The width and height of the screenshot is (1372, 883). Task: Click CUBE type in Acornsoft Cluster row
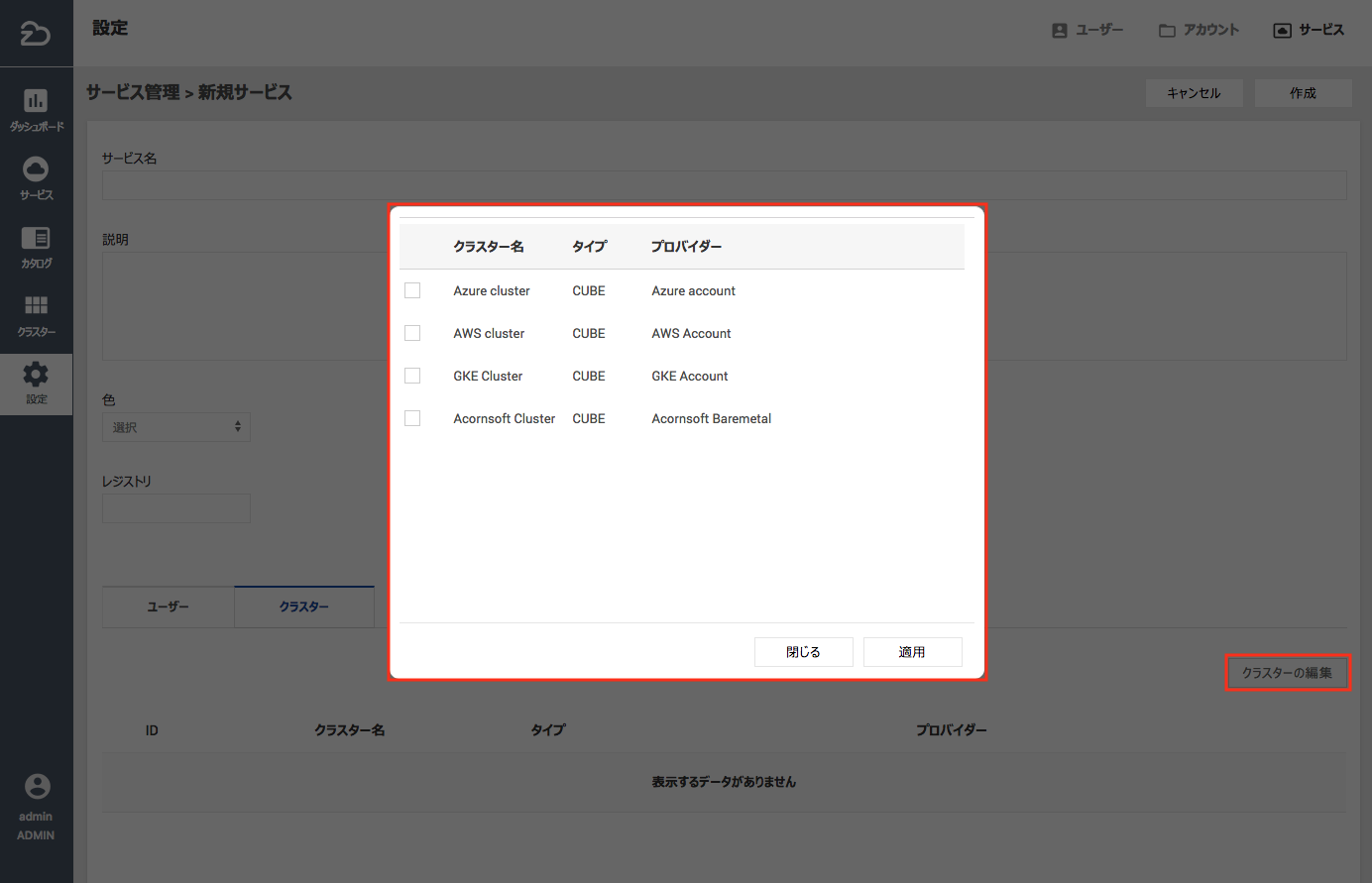click(589, 418)
